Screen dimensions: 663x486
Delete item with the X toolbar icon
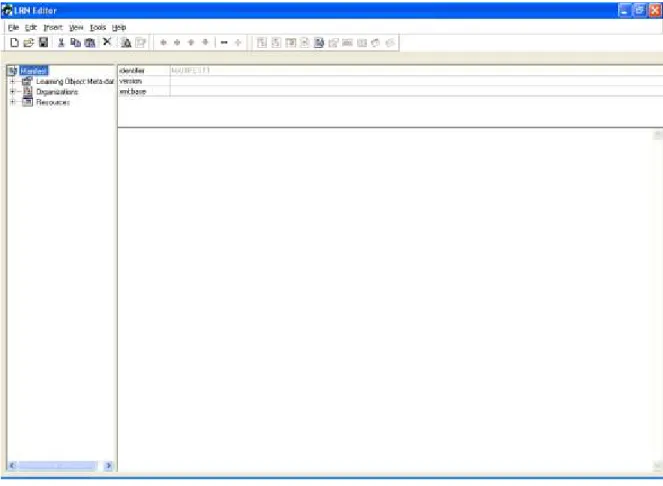[107, 42]
